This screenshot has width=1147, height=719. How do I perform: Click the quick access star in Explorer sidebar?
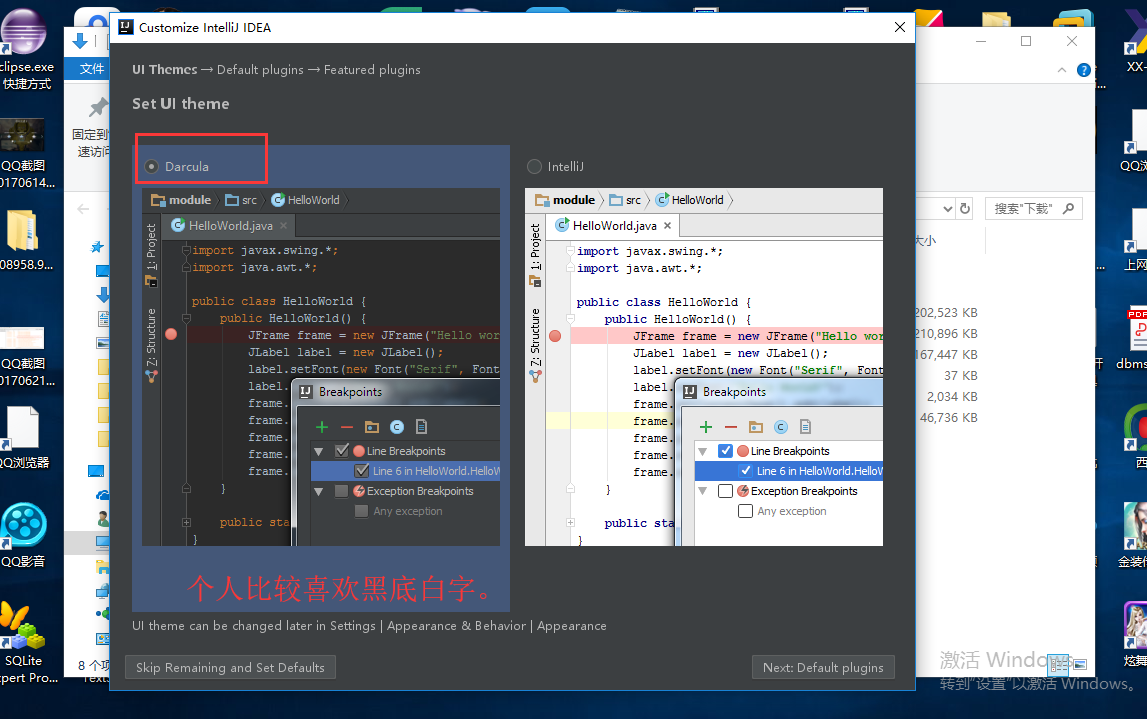97,247
